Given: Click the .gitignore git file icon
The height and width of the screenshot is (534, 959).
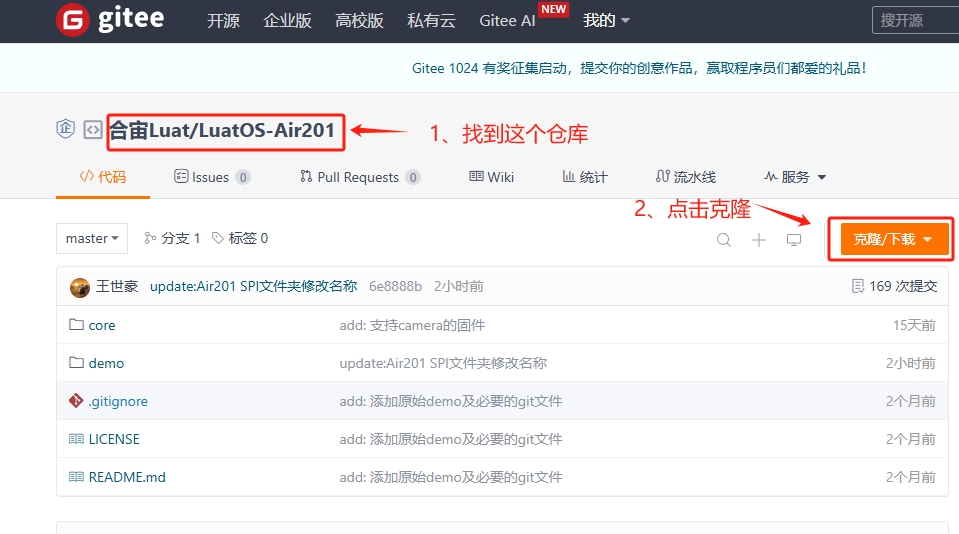Looking at the screenshot, I should (x=76, y=401).
